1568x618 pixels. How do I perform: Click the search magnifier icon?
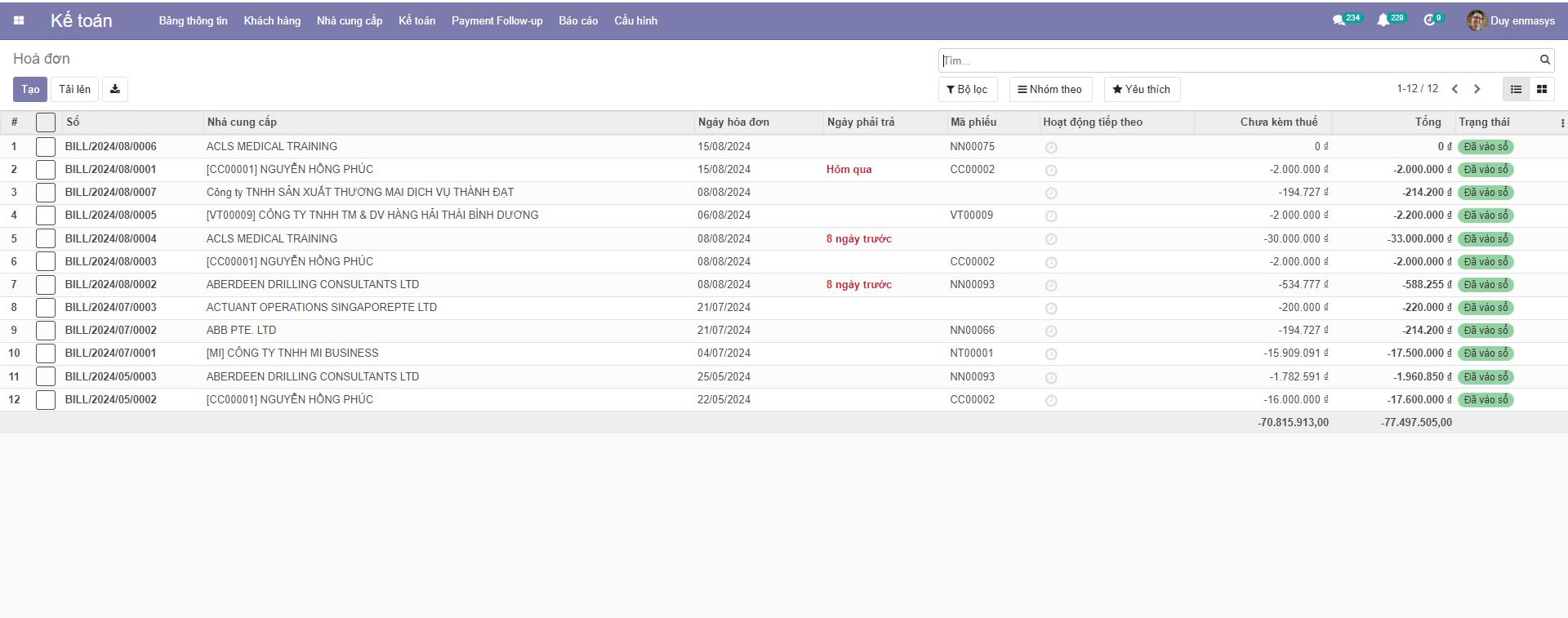[1544, 60]
